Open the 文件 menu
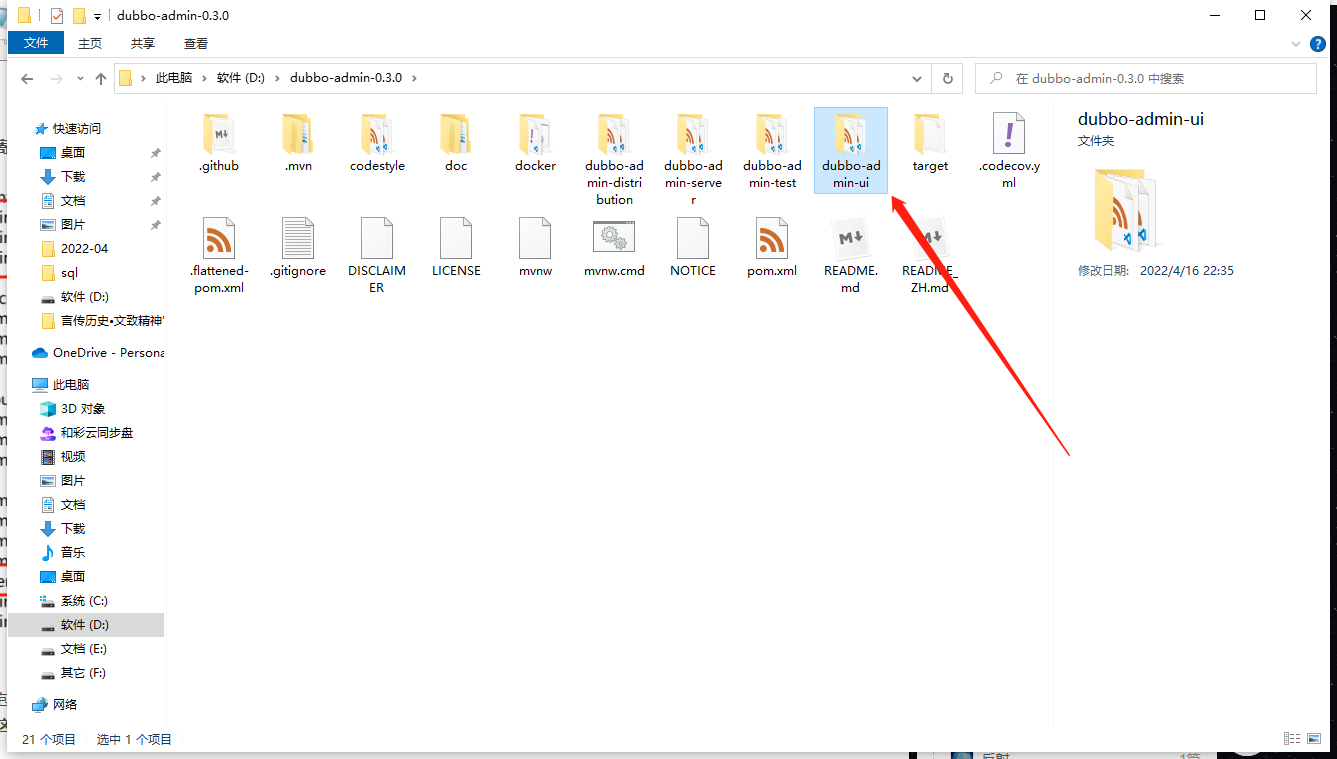The width and height of the screenshot is (1337, 759). tap(36, 43)
